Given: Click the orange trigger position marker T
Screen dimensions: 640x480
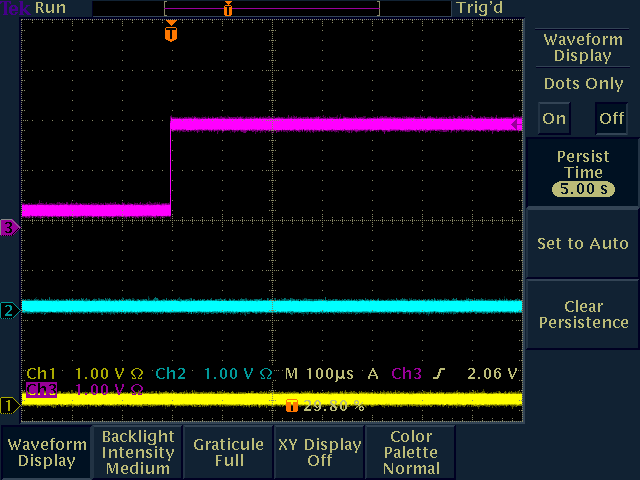Looking at the screenshot, I should click(x=171, y=33).
